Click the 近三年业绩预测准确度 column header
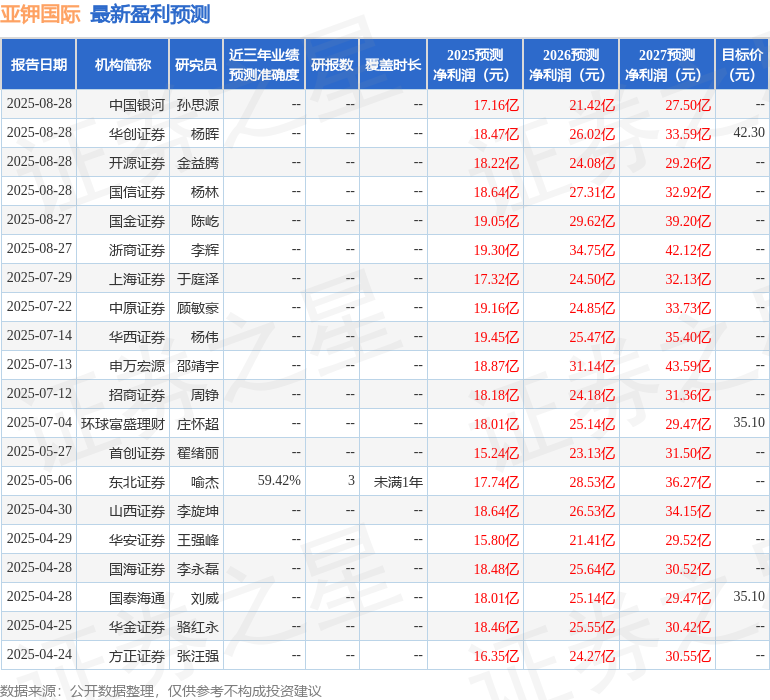The image size is (770, 700). click(x=264, y=64)
